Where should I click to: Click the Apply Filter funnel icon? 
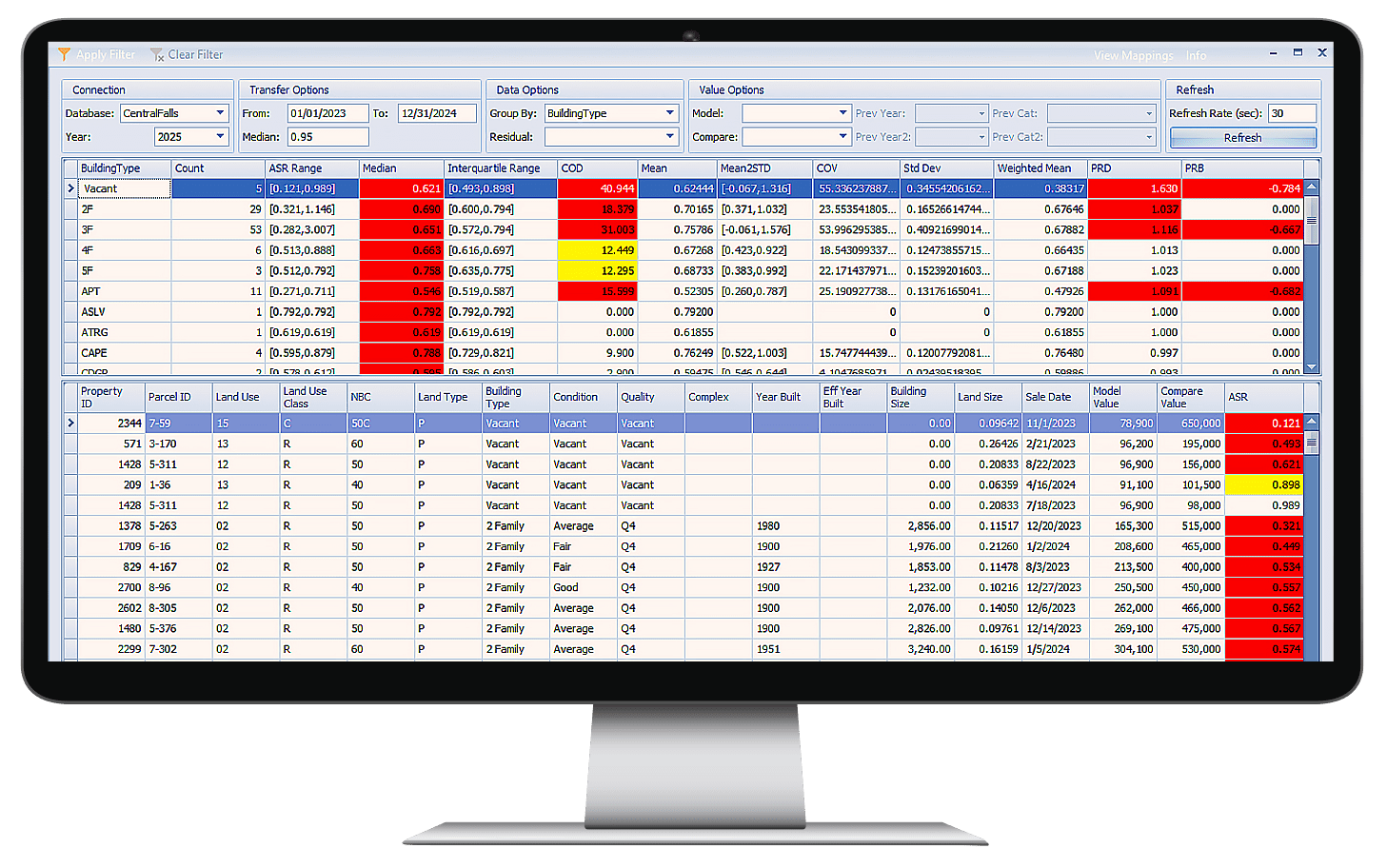[x=65, y=54]
